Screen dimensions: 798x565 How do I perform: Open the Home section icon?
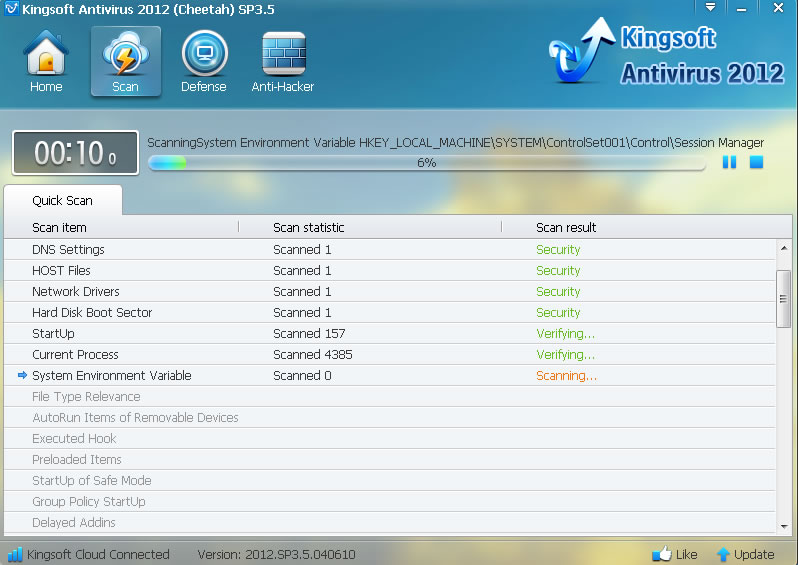[x=46, y=53]
